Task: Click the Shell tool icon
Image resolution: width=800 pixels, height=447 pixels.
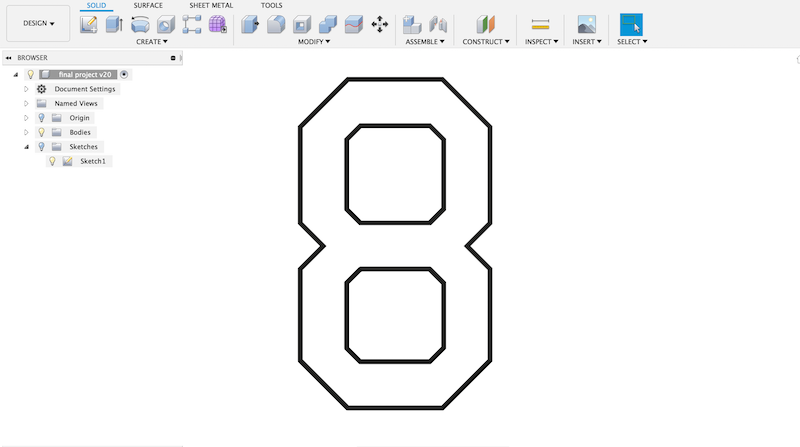Action: coord(302,24)
